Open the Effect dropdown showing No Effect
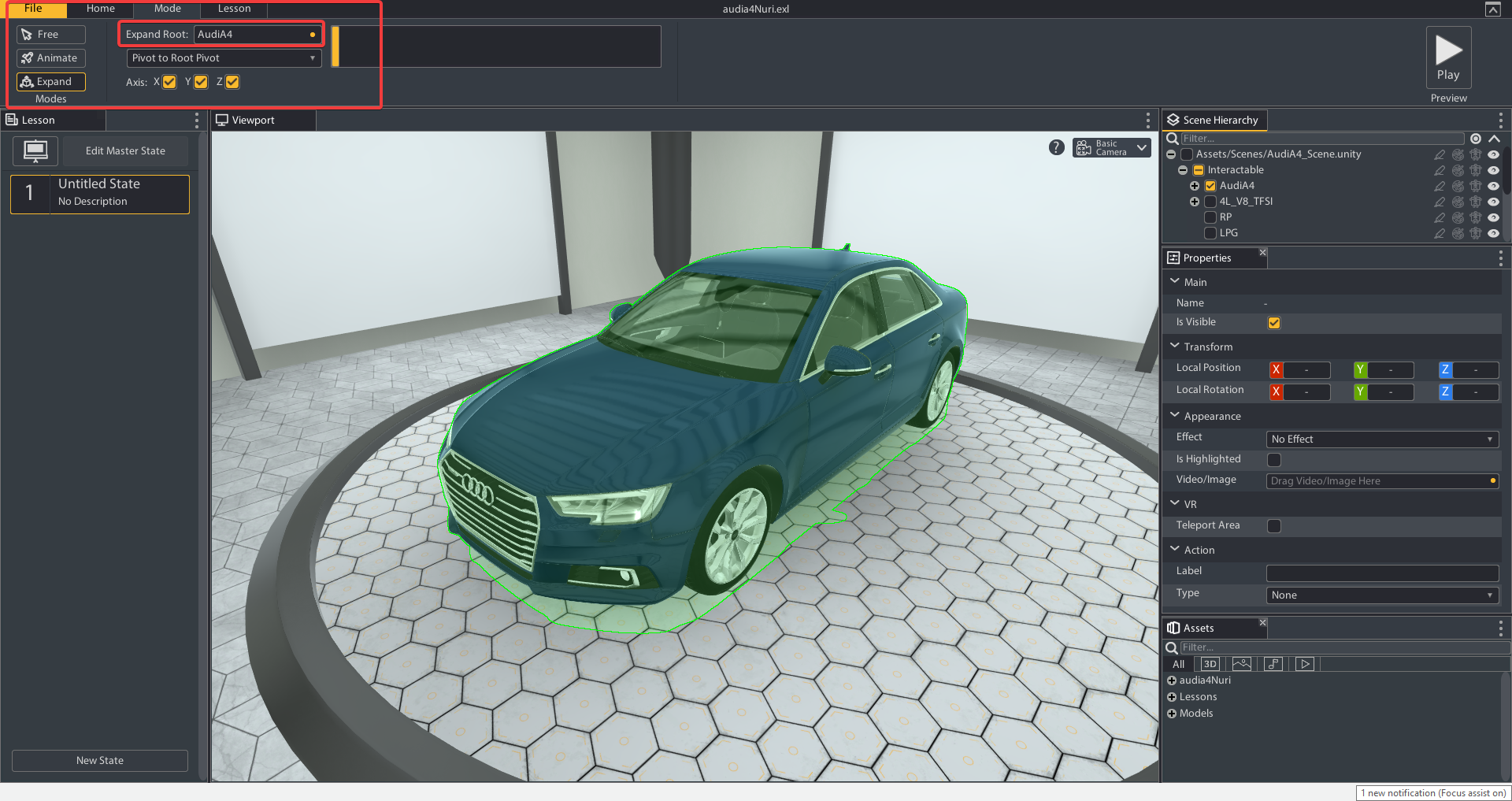 tap(1382, 439)
